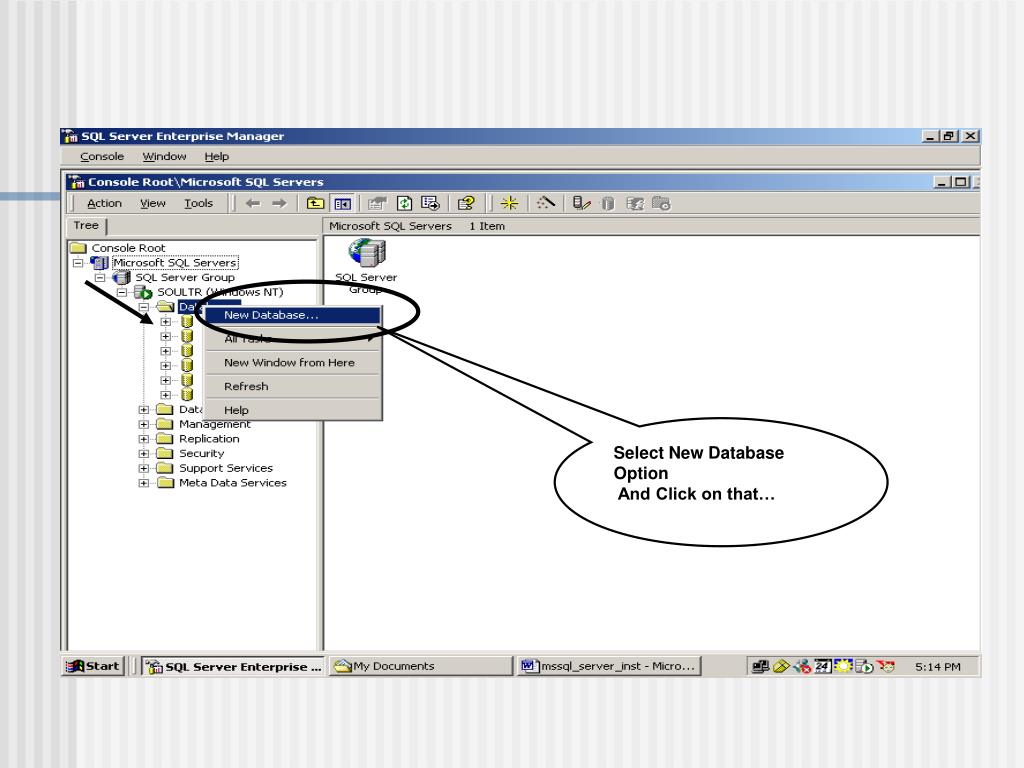Screen dimensions: 1024x768
Task: Choose New Database... from the context menu
Action: (293, 315)
